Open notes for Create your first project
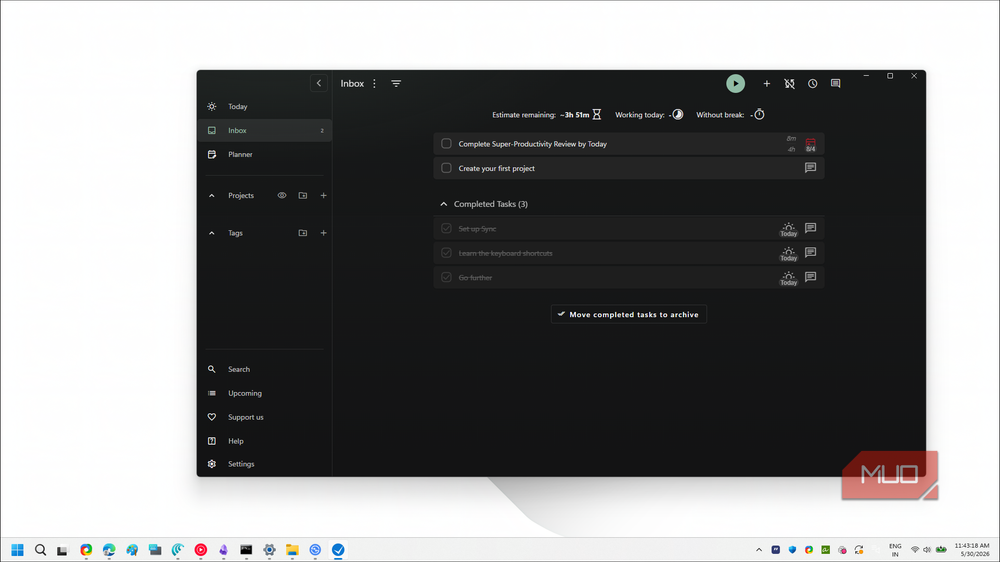The height and width of the screenshot is (562, 1000). [811, 168]
